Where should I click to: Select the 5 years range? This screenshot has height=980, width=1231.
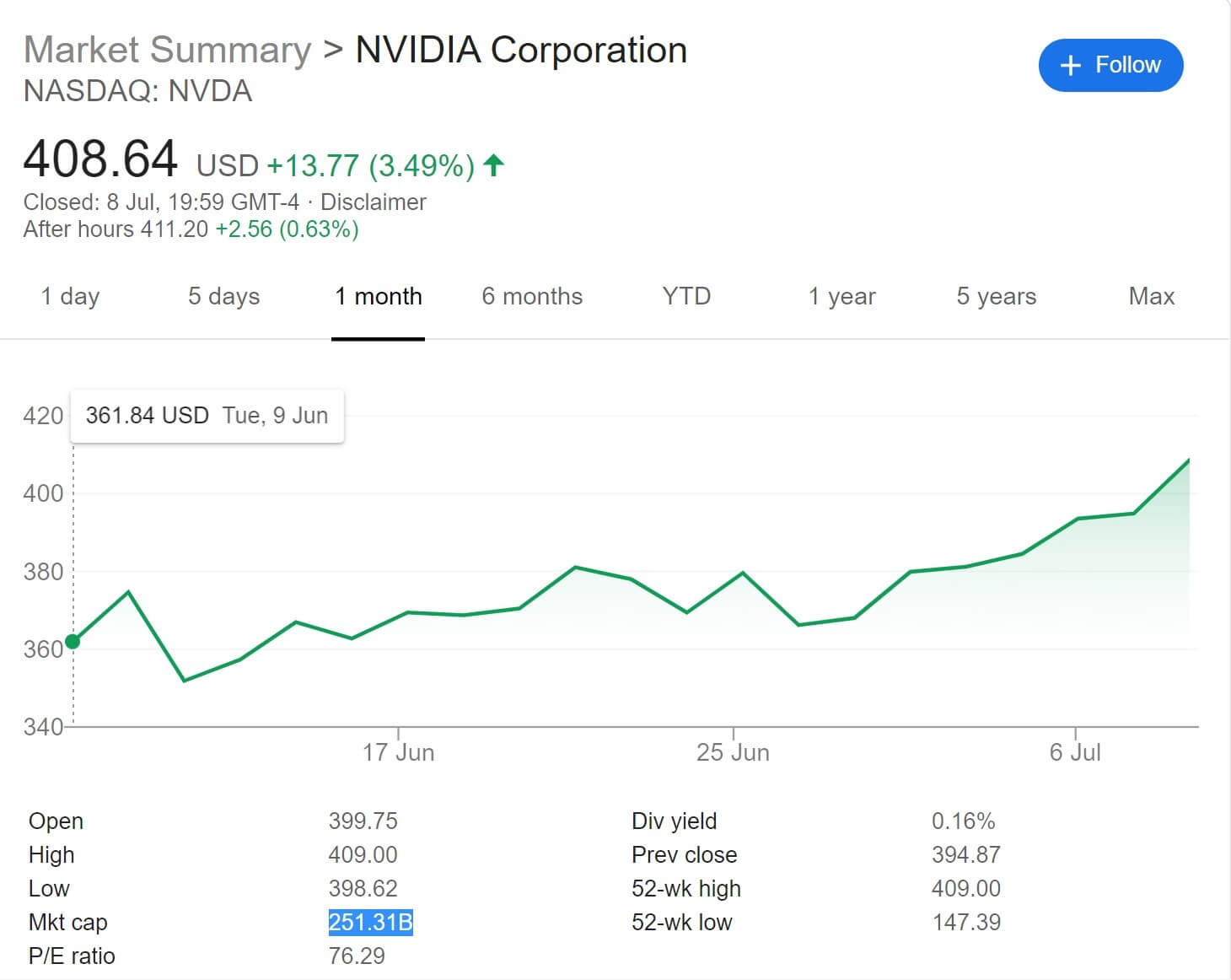(x=996, y=296)
